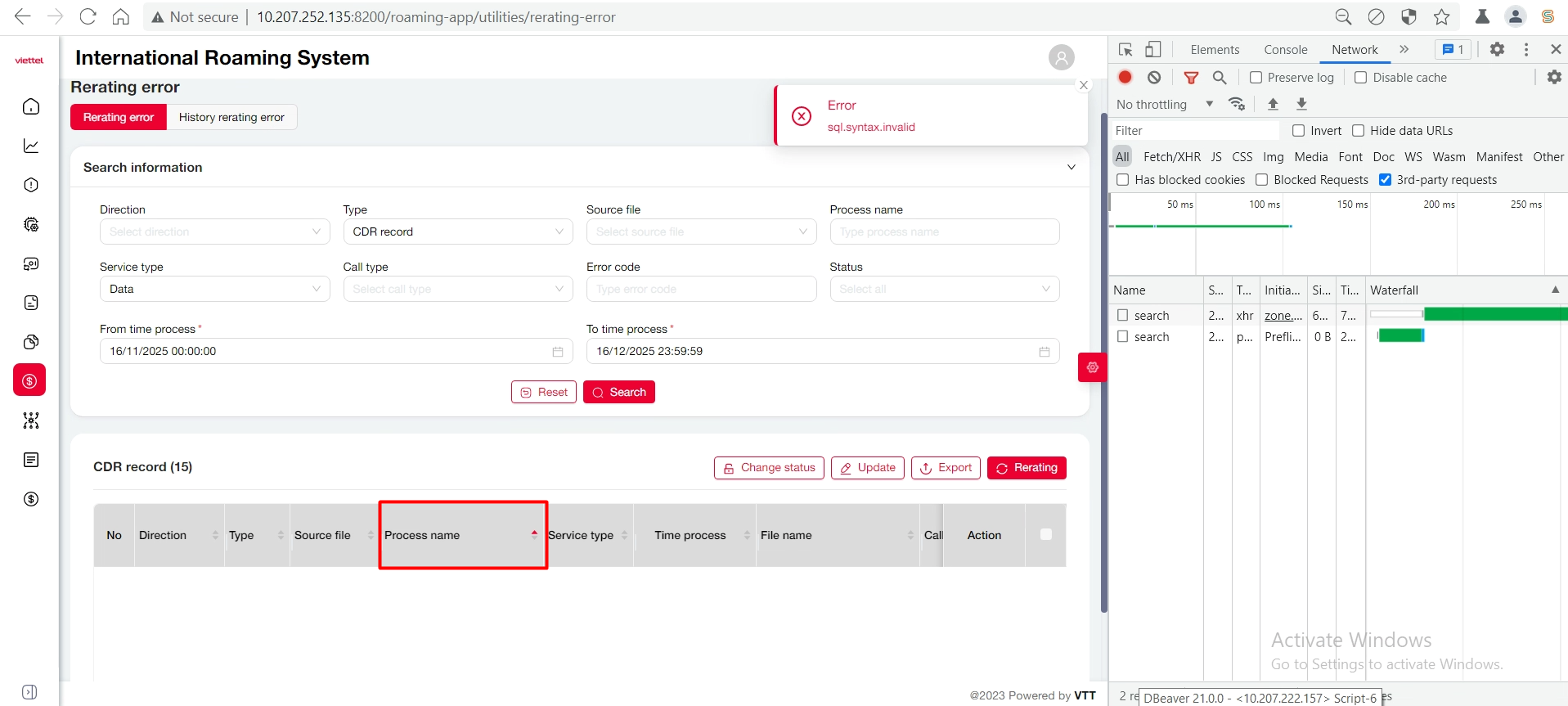Open the Console tab in DevTools
1568x706 pixels.
pyautogui.click(x=1285, y=50)
